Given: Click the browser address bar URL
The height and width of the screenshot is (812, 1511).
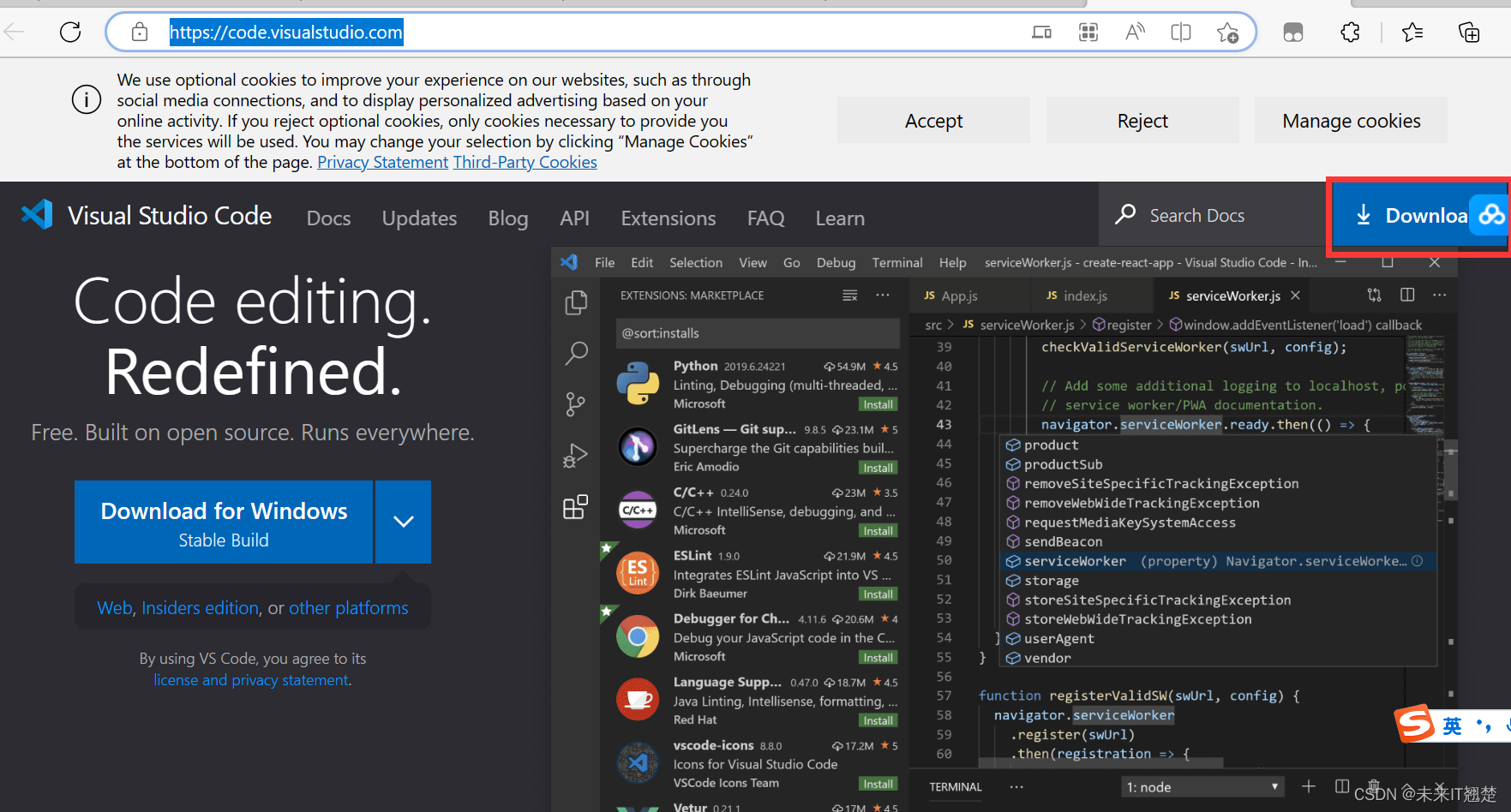Looking at the screenshot, I should [286, 33].
